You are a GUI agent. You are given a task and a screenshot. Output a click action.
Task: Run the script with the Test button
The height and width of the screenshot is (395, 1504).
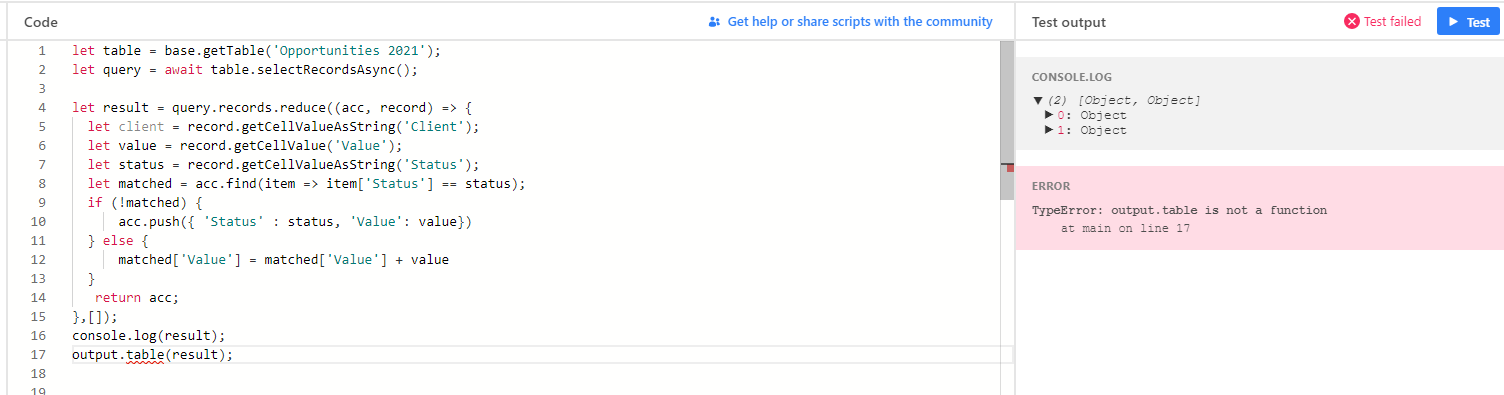(x=1468, y=21)
